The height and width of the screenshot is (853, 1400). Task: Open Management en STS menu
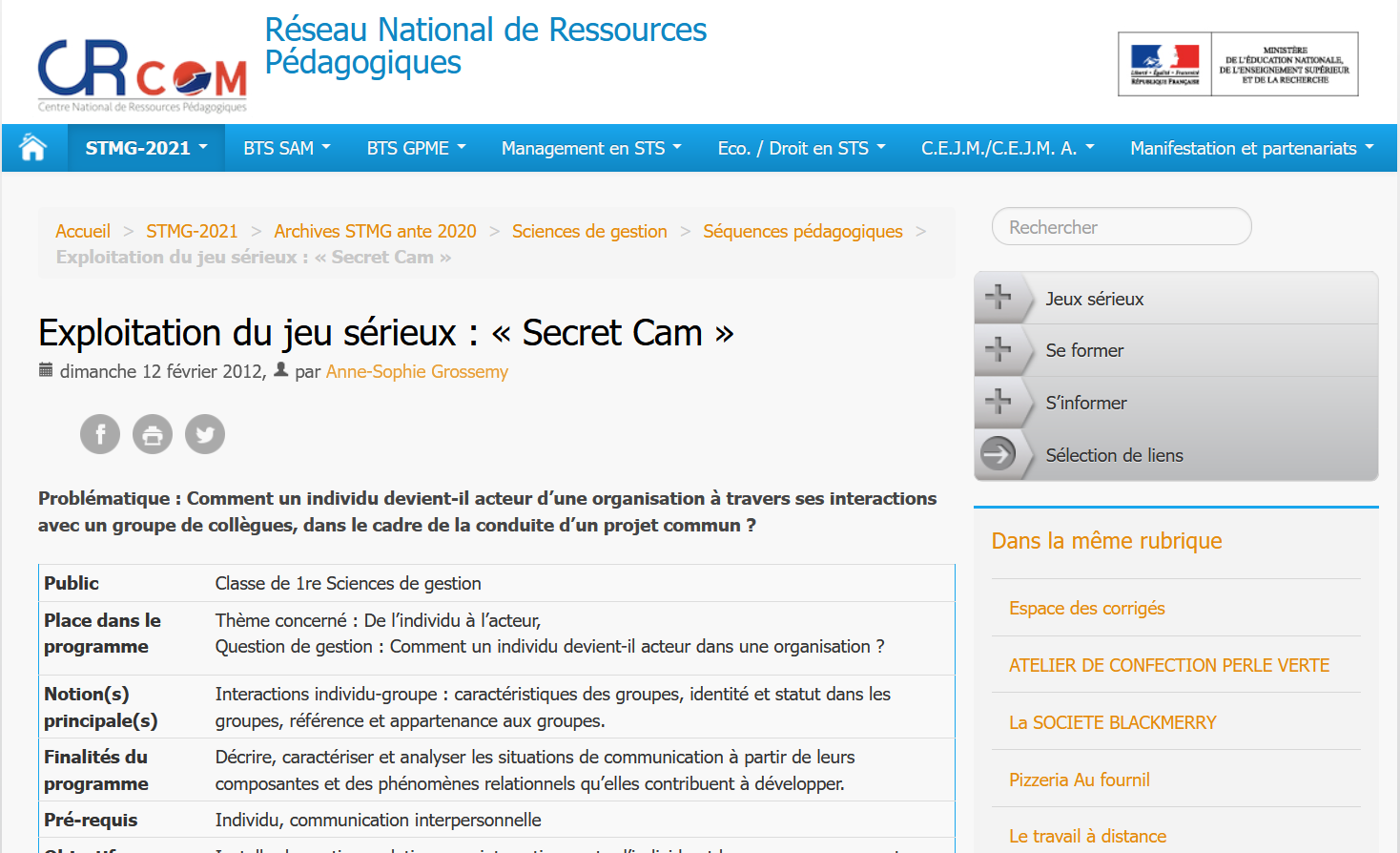point(591,148)
